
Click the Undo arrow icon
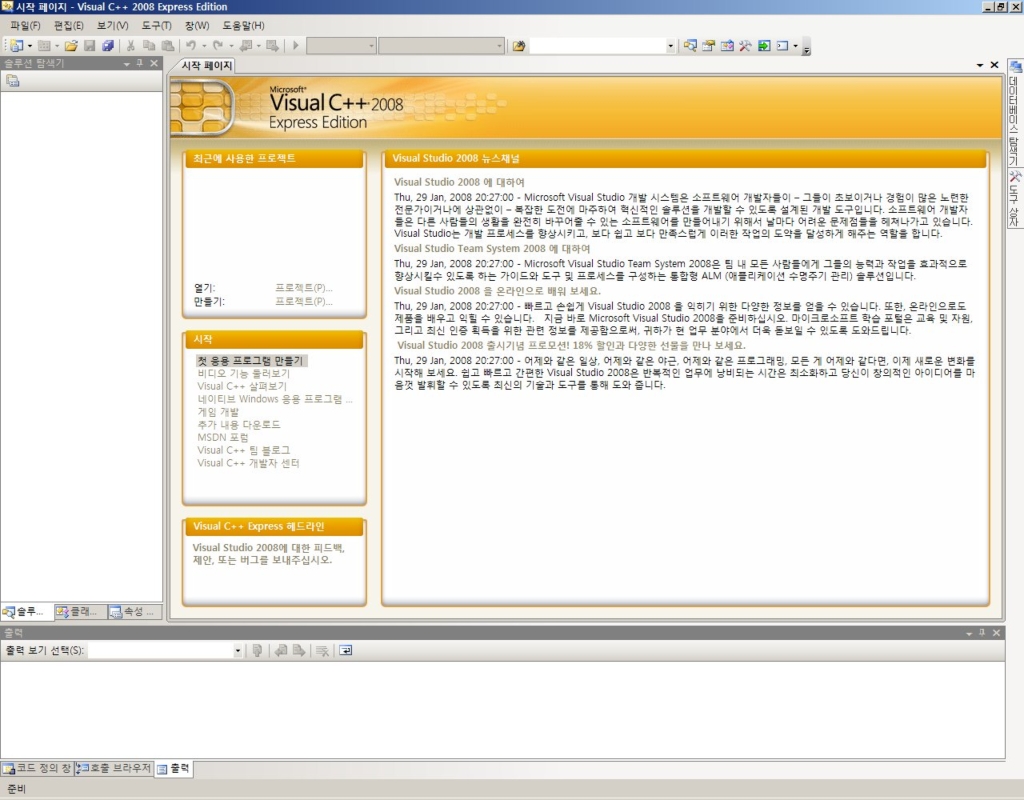(191, 46)
